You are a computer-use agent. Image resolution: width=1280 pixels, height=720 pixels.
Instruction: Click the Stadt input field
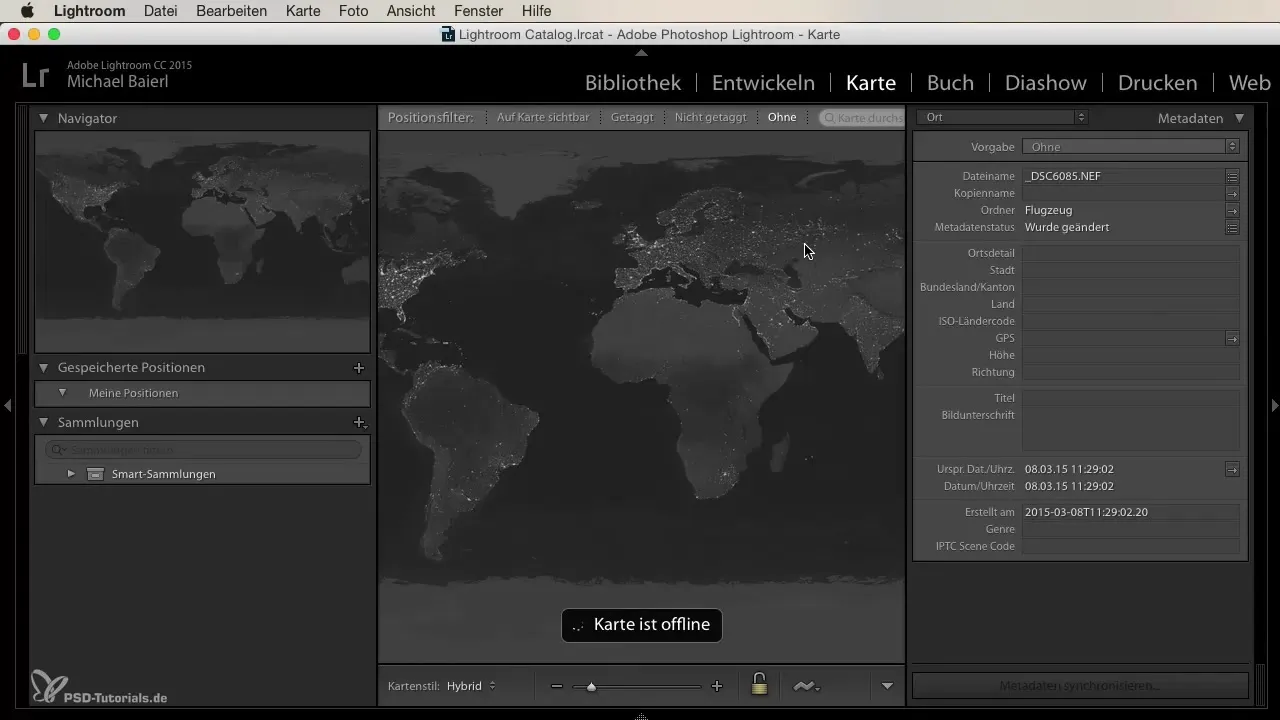(x=1131, y=270)
